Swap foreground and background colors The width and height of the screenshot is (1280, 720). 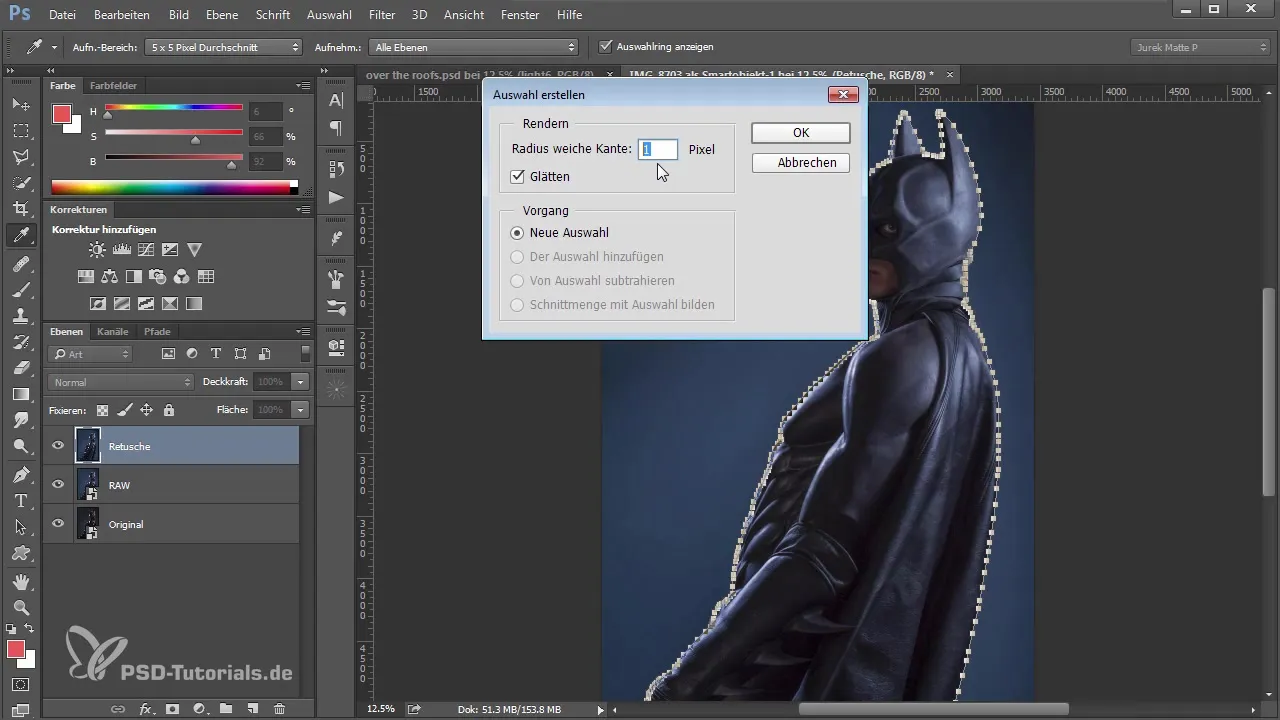coord(30,628)
